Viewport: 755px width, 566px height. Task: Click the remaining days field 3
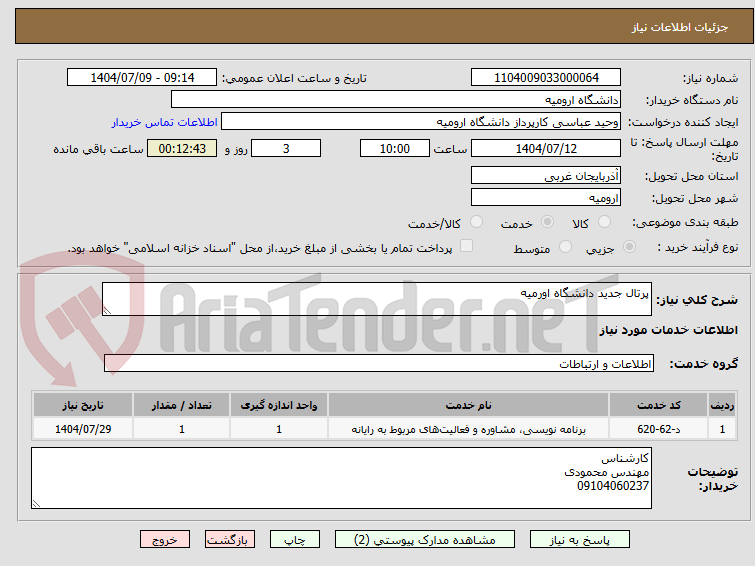[286, 148]
